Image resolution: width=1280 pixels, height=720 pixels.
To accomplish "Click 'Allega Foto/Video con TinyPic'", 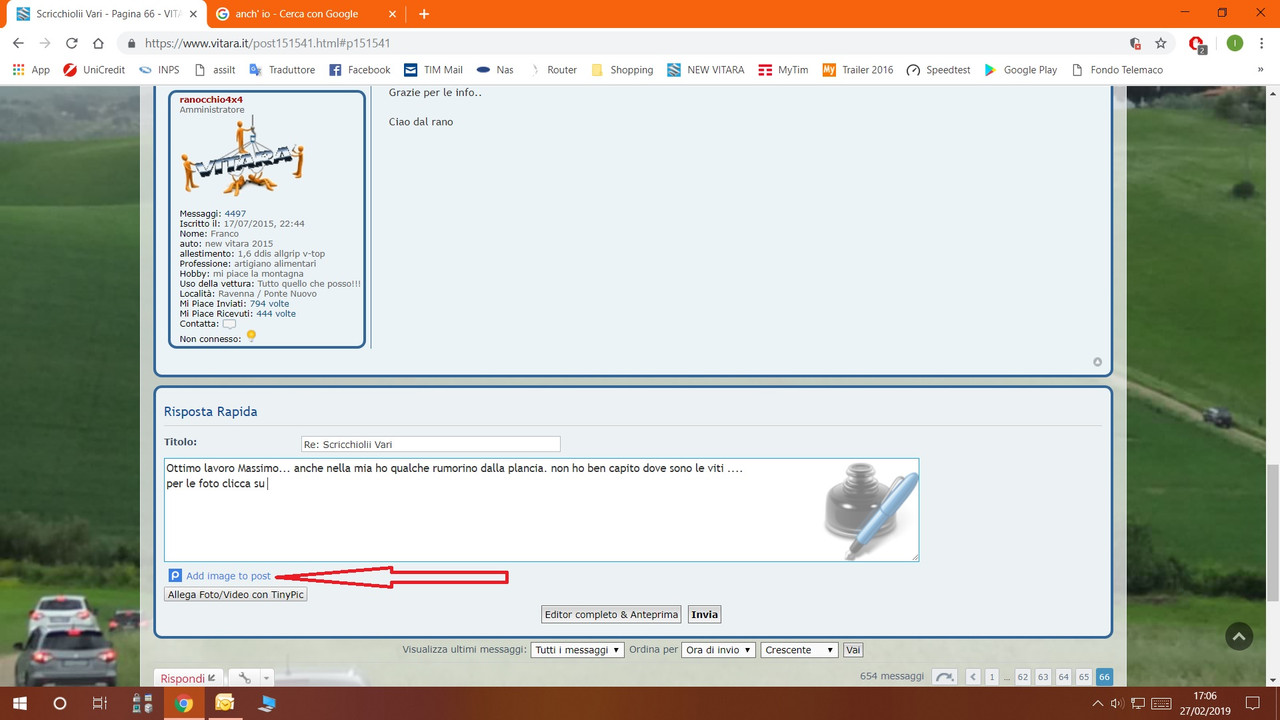I will 235,594.
